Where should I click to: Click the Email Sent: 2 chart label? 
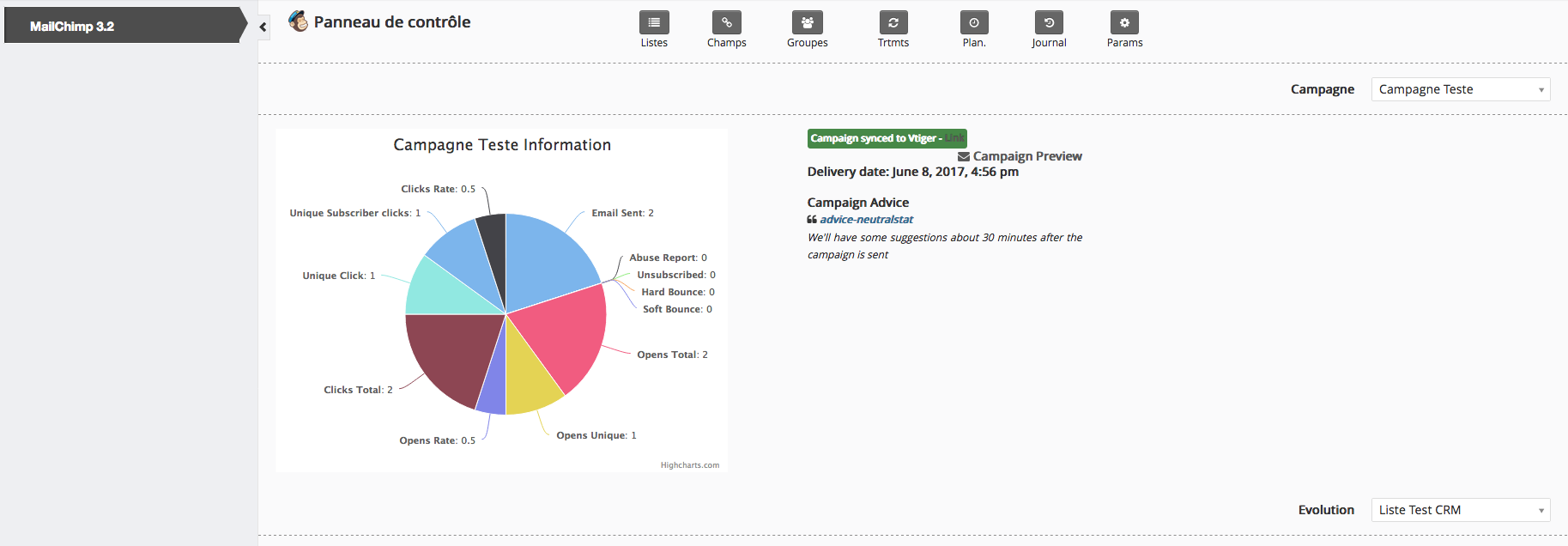622,213
